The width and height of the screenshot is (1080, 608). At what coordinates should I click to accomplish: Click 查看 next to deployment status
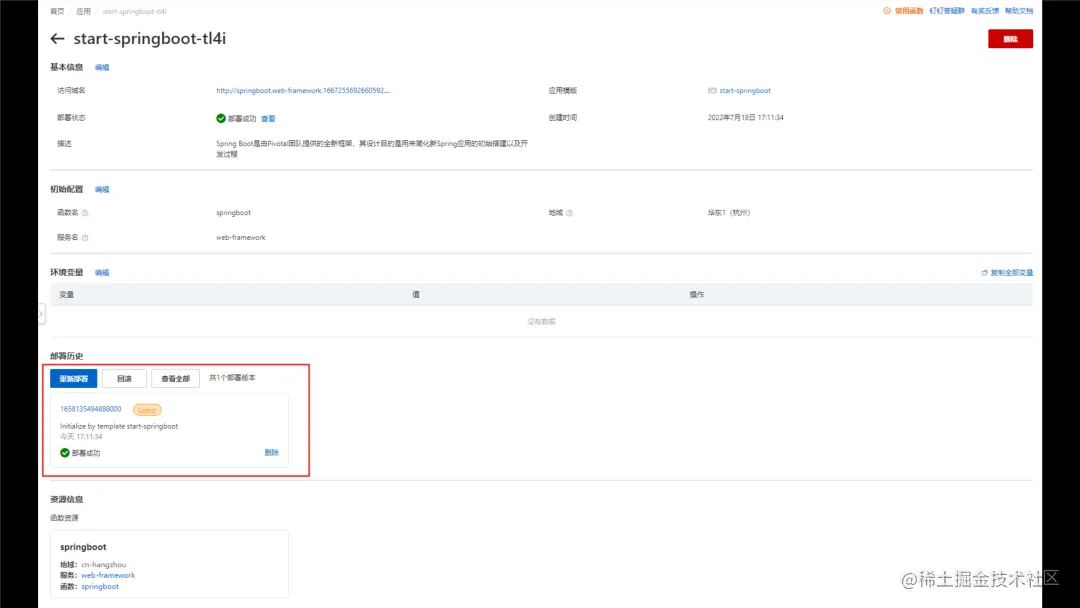point(268,118)
